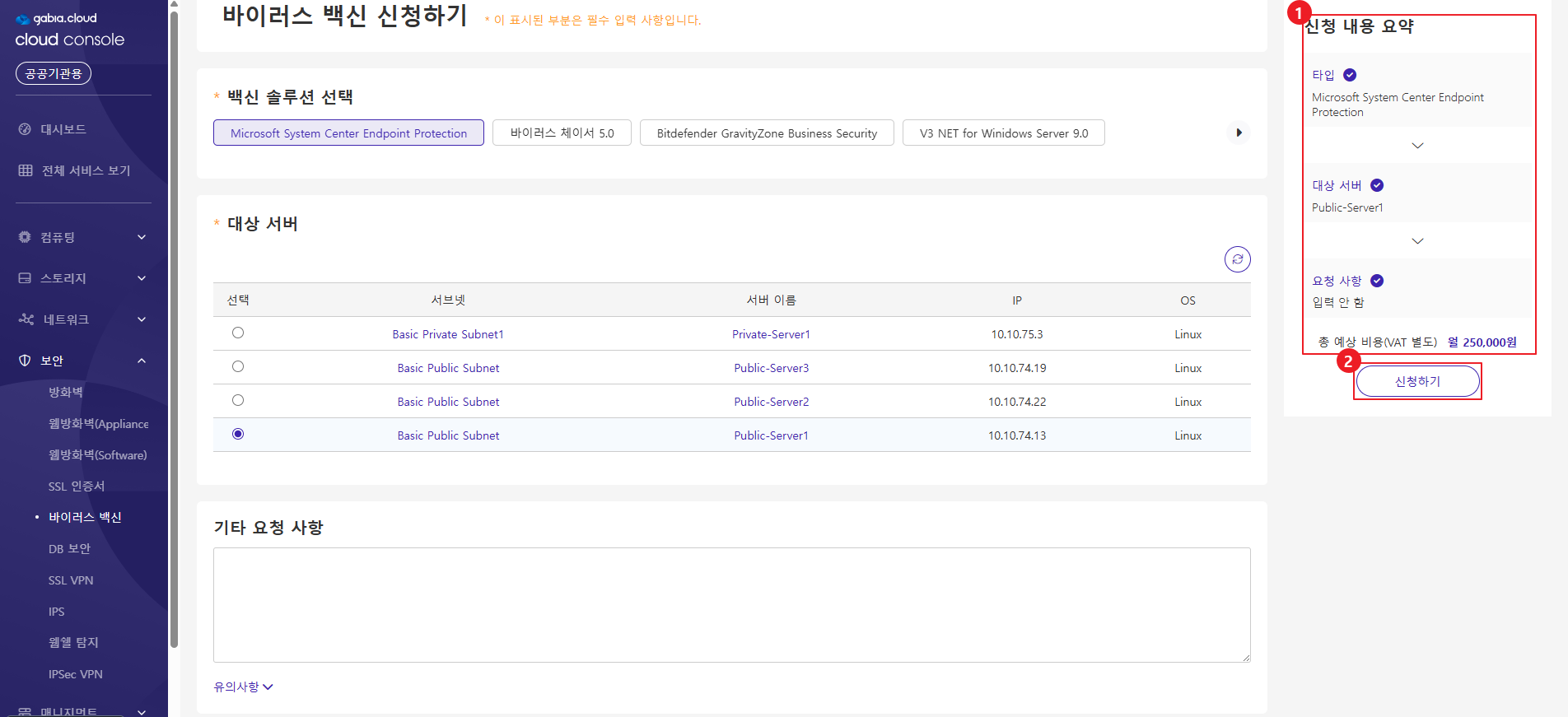The image size is (1568, 717).
Task: Click the 서버 이름 column header
Action: [x=771, y=300]
